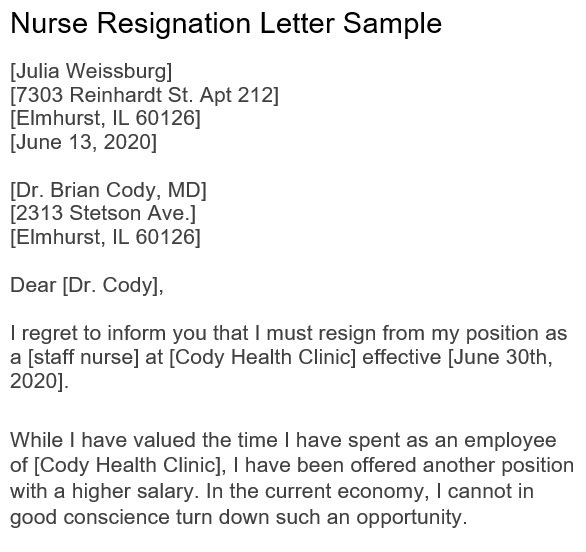Click the Nurse Resignation Letter Sample title

[x=226, y=24]
